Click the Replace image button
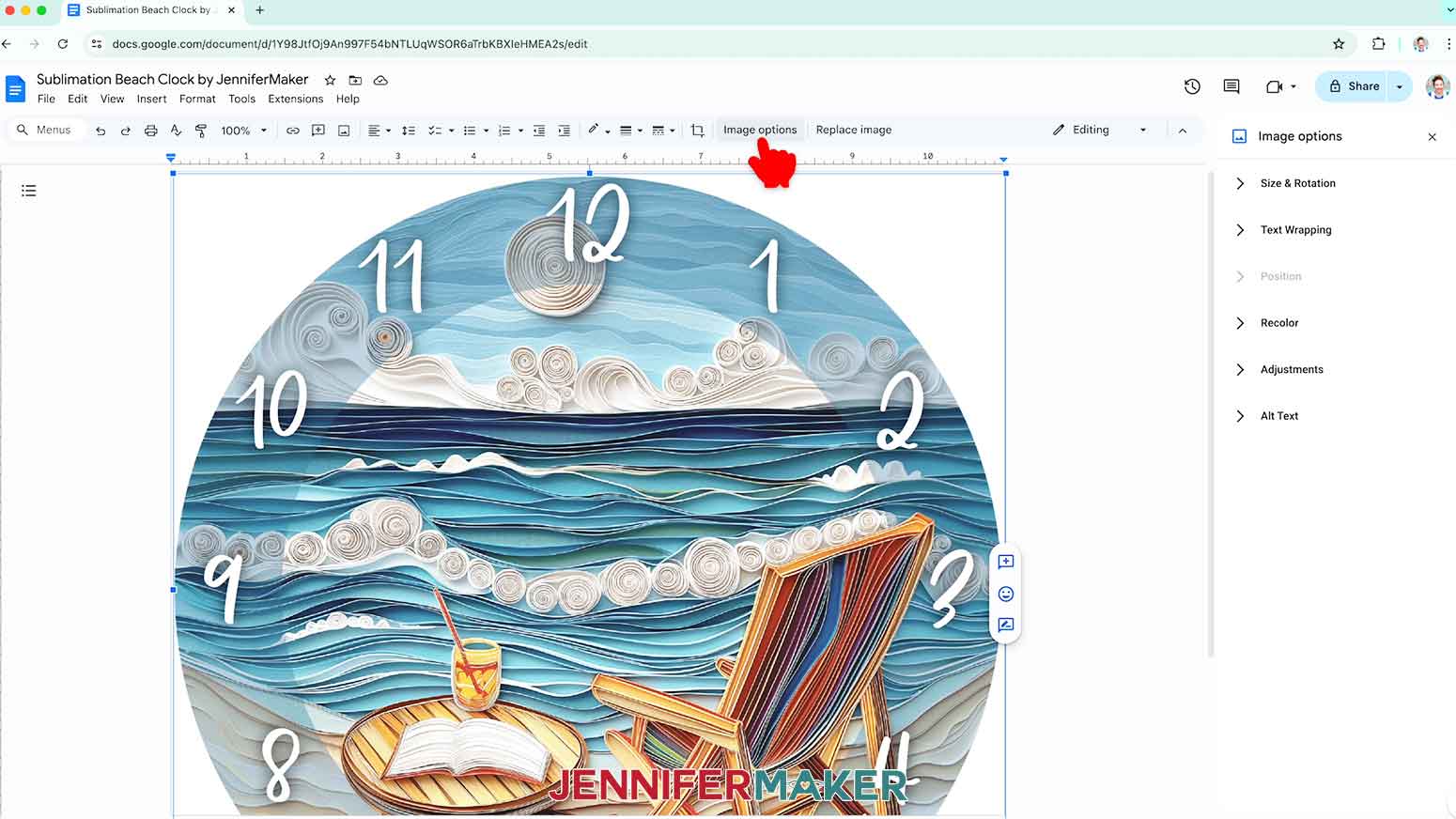Viewport: 1456px width, 819px height. [854, 130]
